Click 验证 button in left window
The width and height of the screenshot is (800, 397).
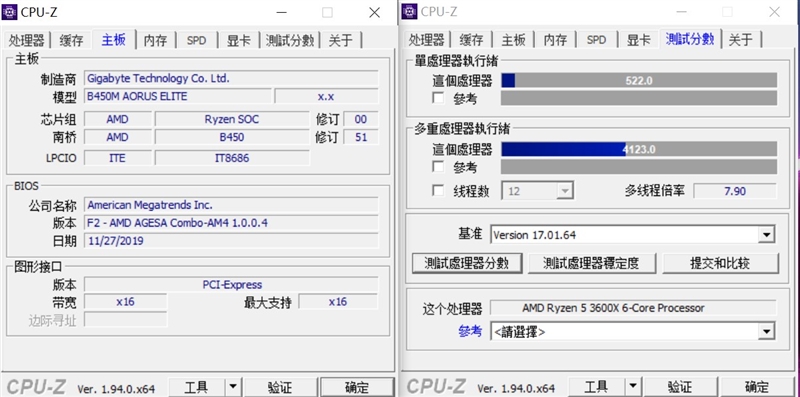click(x=280, y=387)
